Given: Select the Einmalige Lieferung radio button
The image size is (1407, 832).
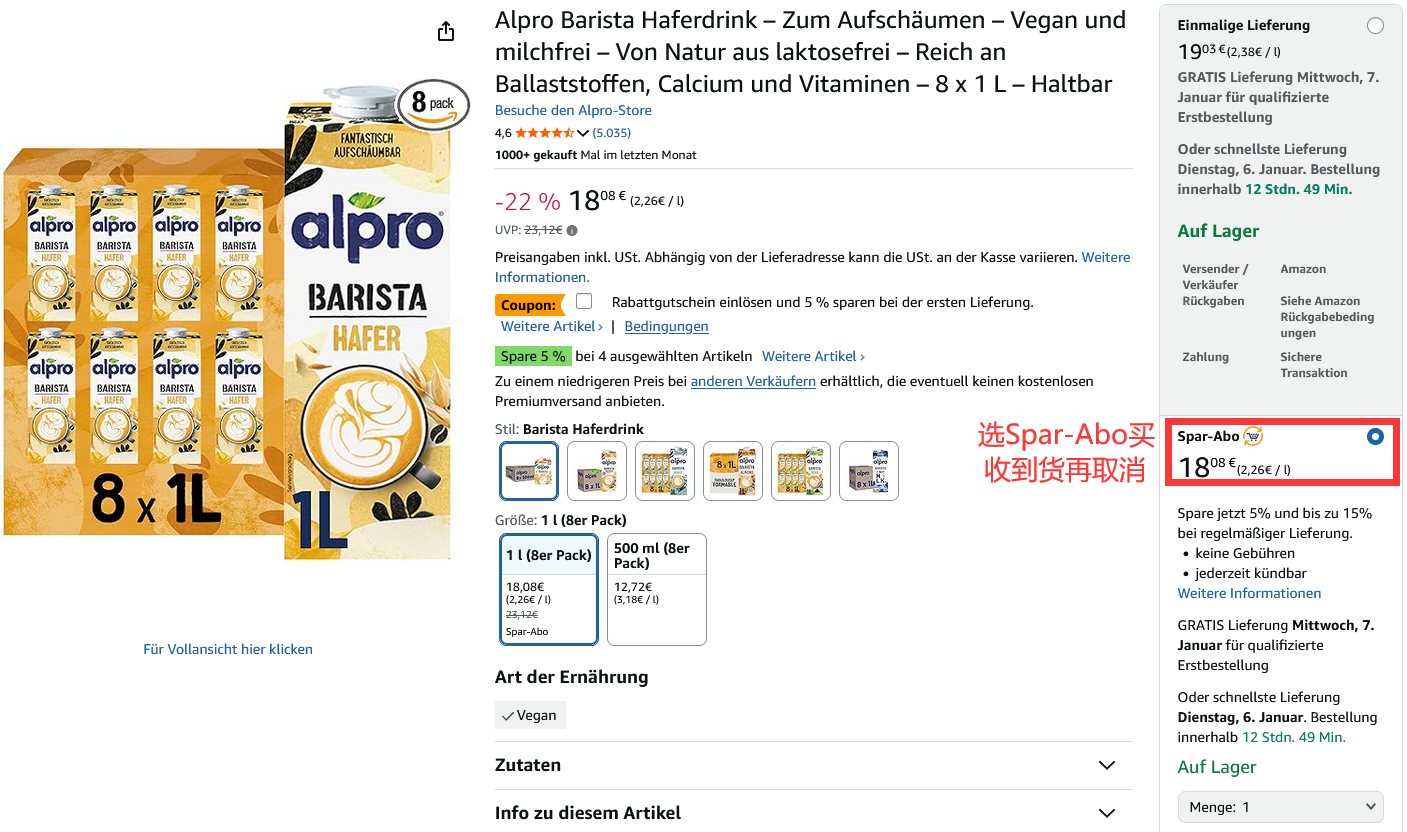Looking at the screenshot, I should pos(1375,26).
